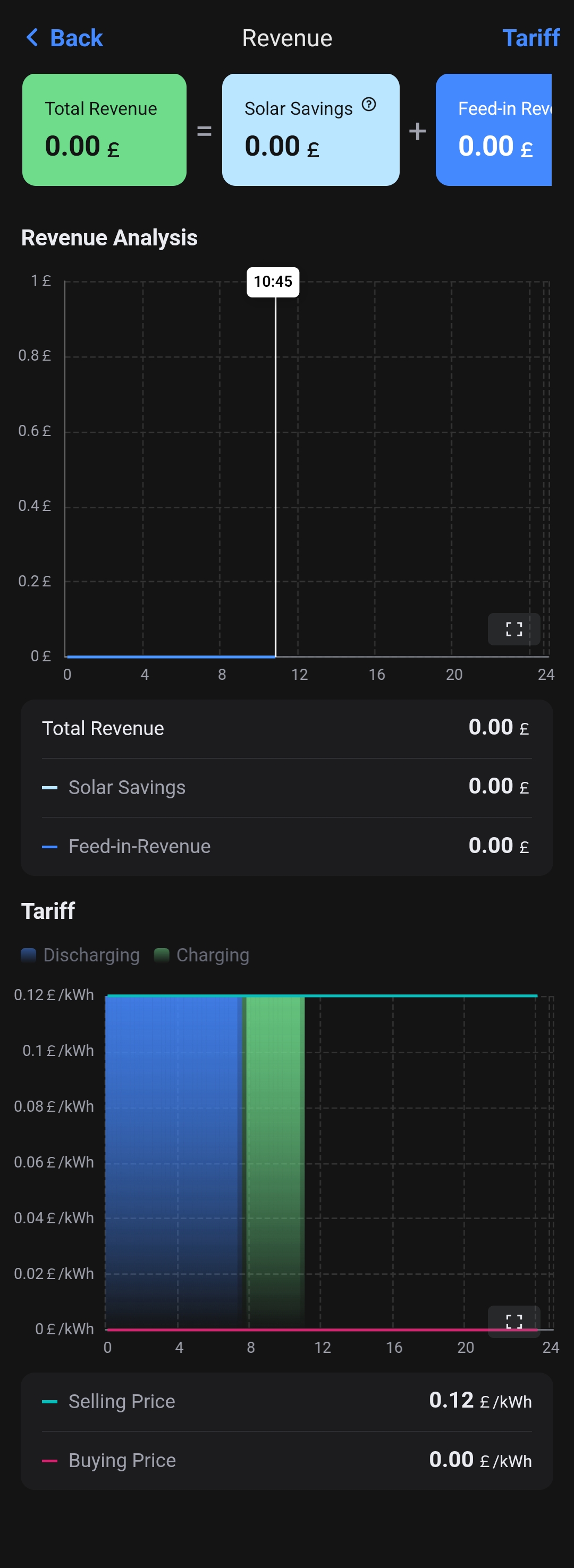Tap the back chevron arrow icon

point(32,38)
